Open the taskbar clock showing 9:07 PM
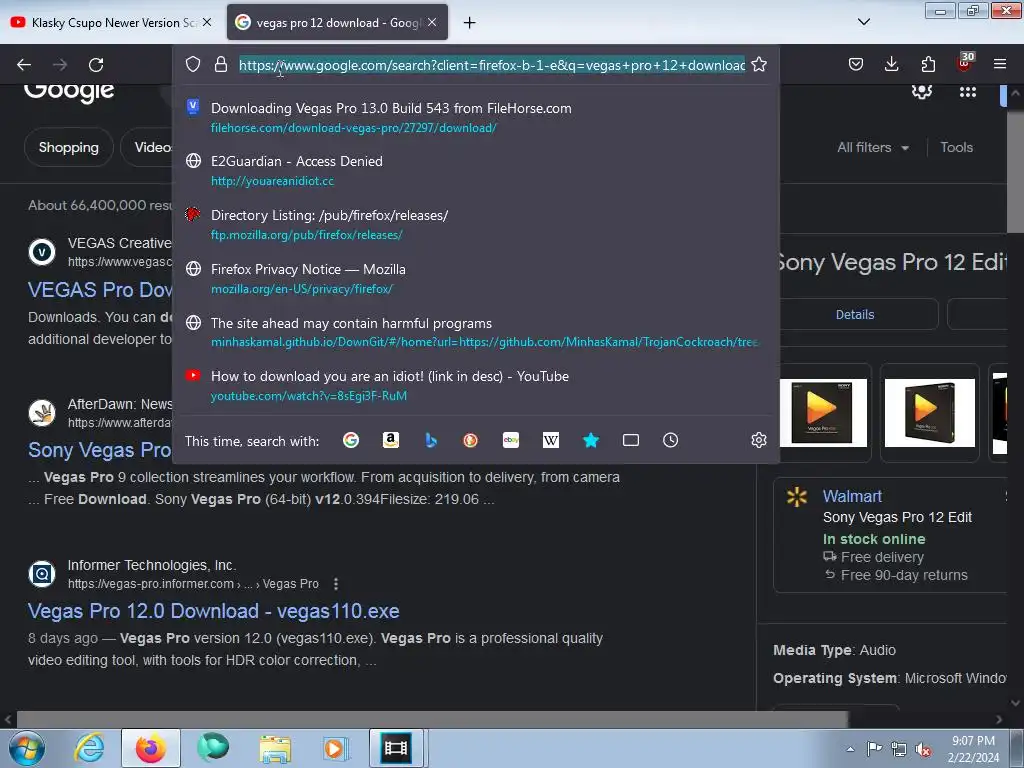 pos(973,749)
